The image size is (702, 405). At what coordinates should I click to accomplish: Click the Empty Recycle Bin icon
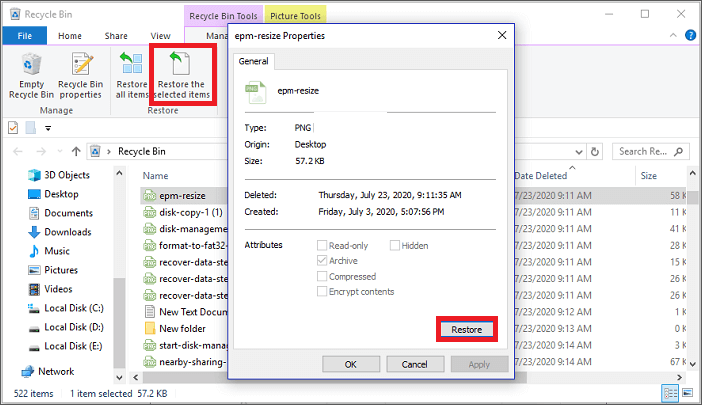(31, 77)
